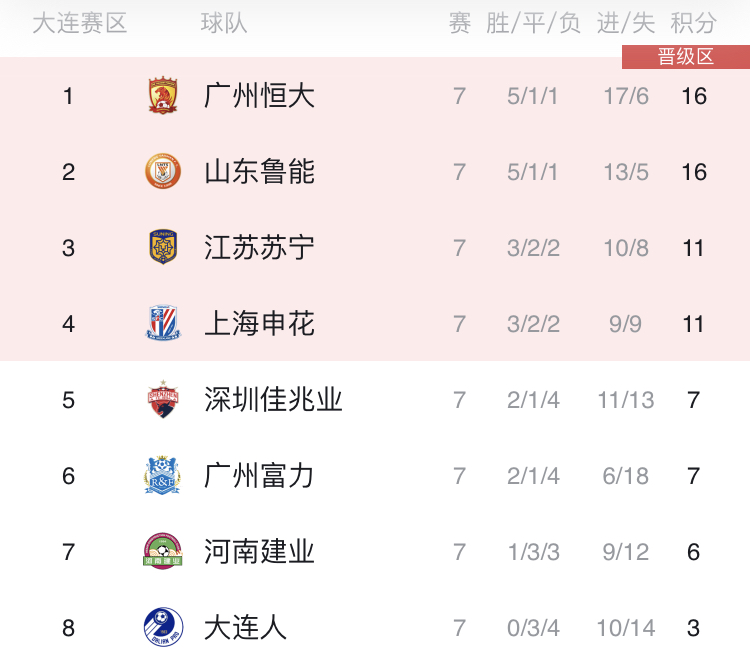Viewport: 750px width, 652px height.
Task: Click the red 晋级区 label
Action: click(x=686, y=57)
